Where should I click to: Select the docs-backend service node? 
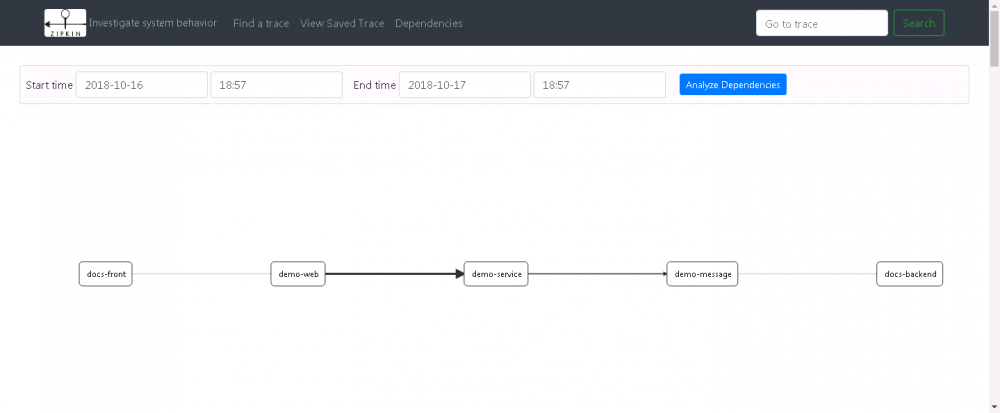(x=910, y=274)
